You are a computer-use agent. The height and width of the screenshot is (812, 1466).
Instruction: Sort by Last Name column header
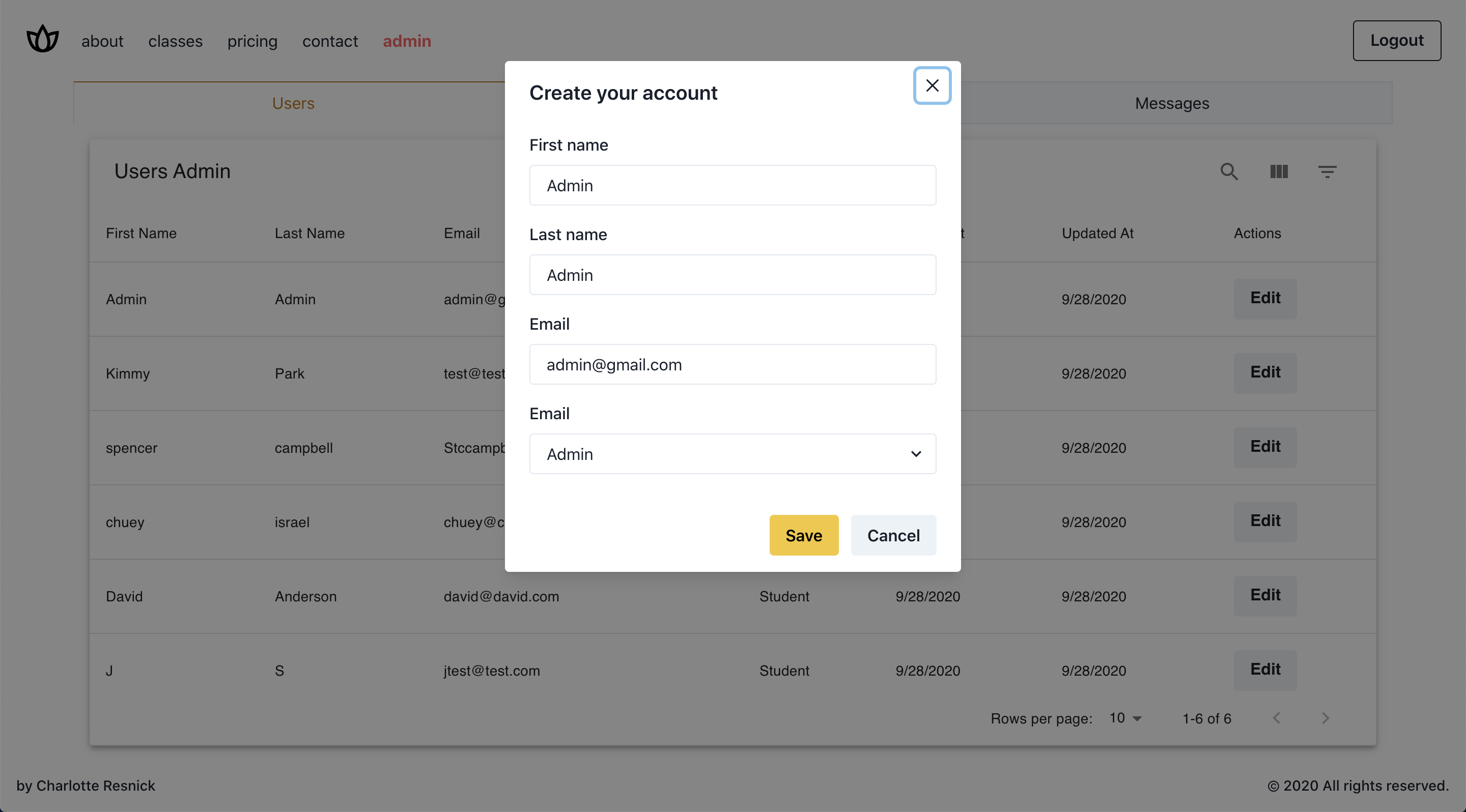tap(309, 233)
